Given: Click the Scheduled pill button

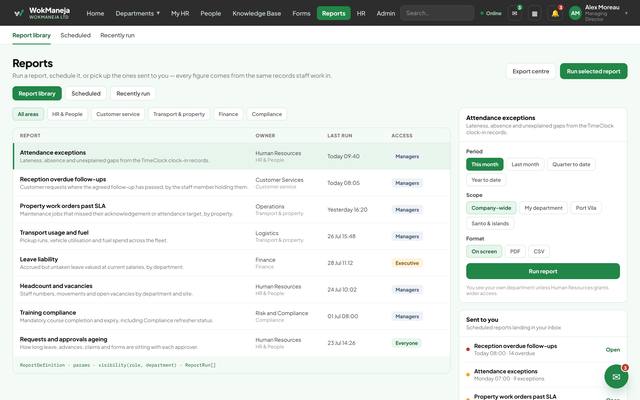Looking at the screenshot, I should tap(86, 93).
